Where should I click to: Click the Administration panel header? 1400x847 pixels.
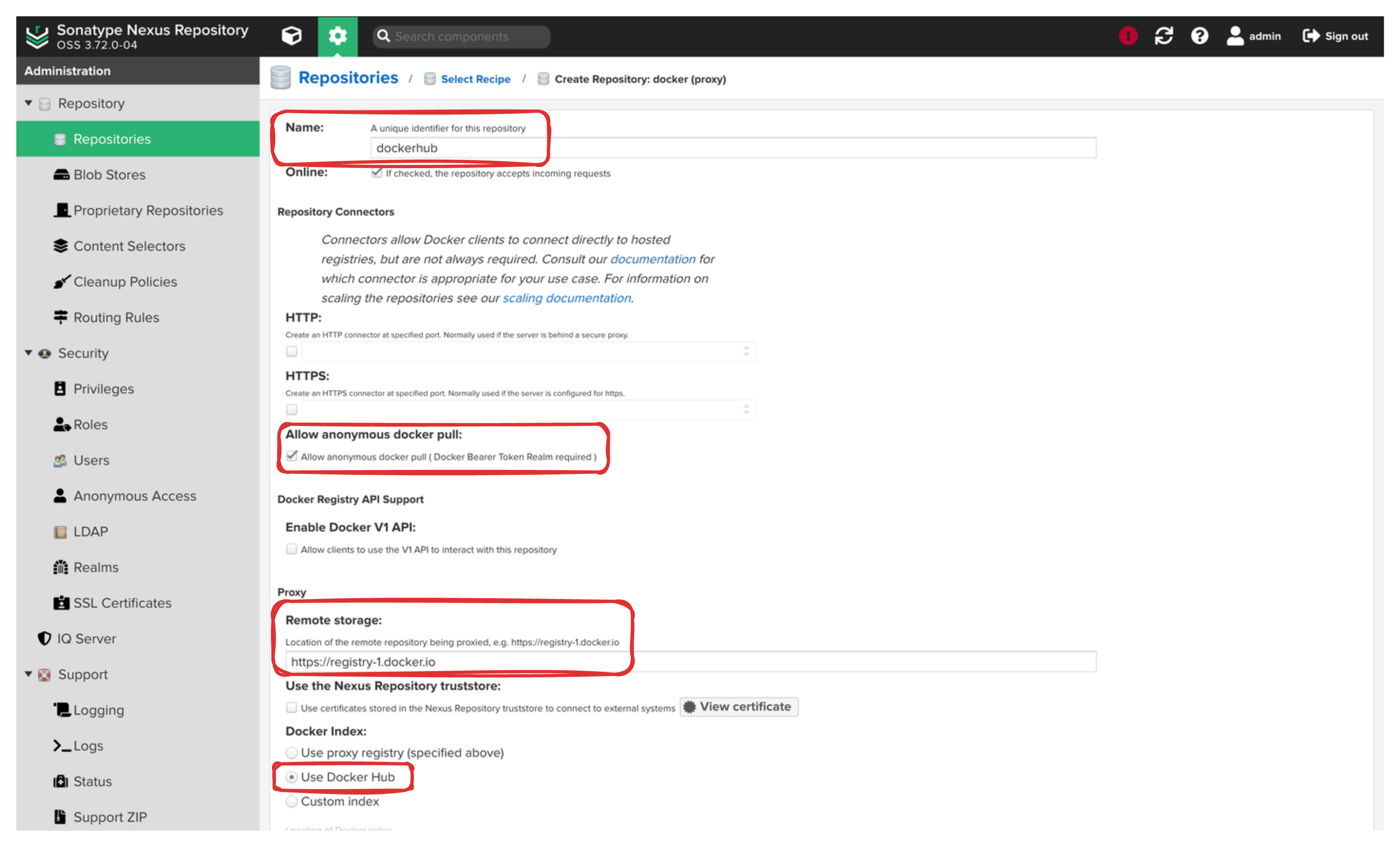coord(137,71)
